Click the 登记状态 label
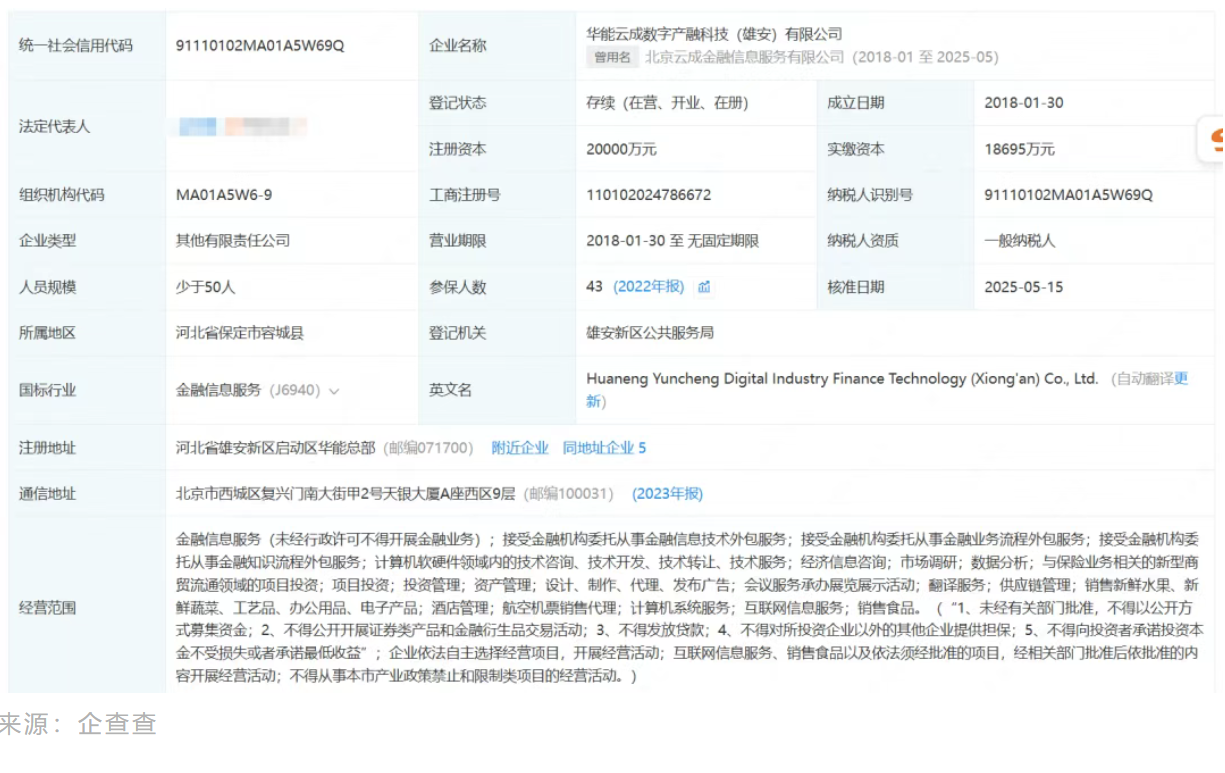The height and width of the screenshot is (773, 1225). 458,103
